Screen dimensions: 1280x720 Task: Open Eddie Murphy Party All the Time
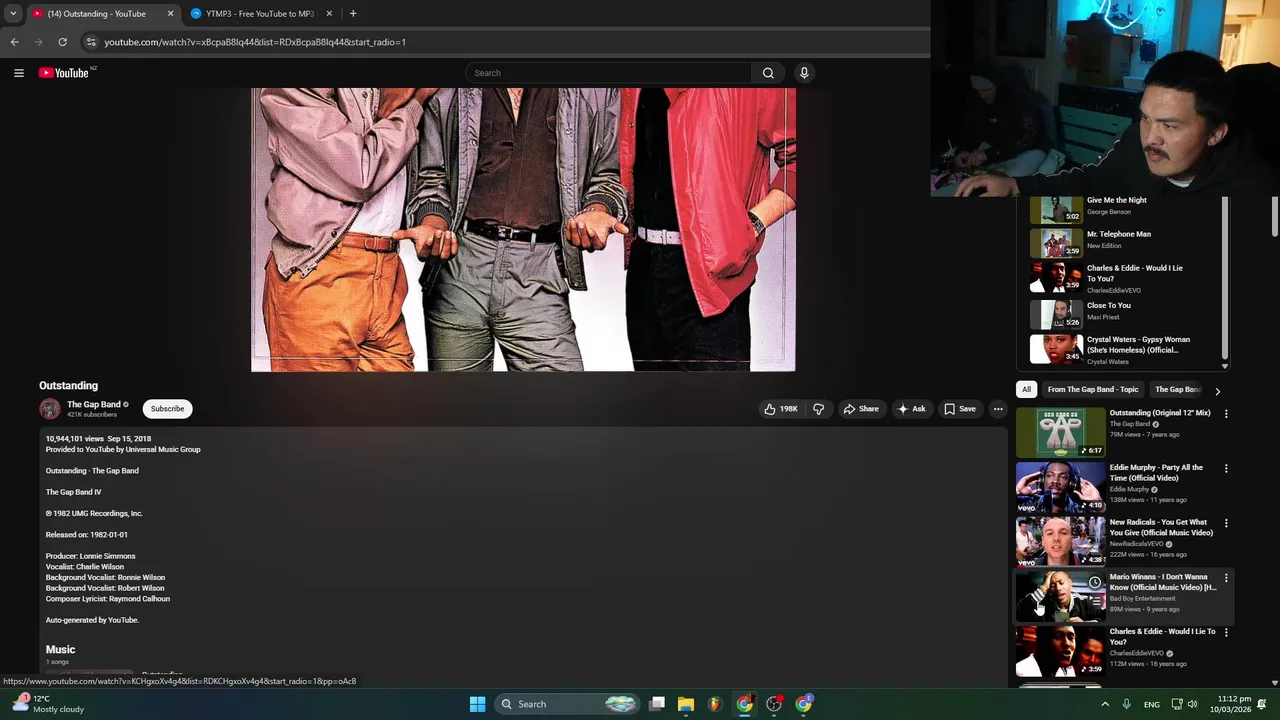pos(1156,473)
